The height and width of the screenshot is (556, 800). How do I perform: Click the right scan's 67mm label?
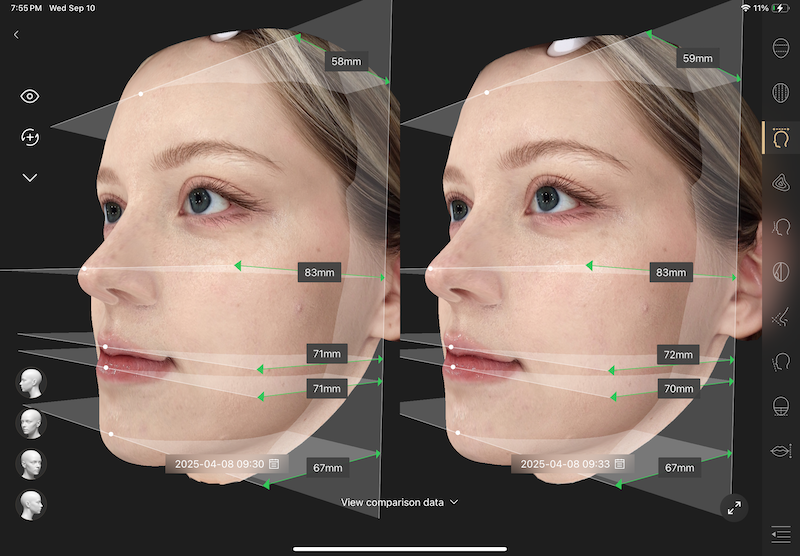(x=680, y=468)
